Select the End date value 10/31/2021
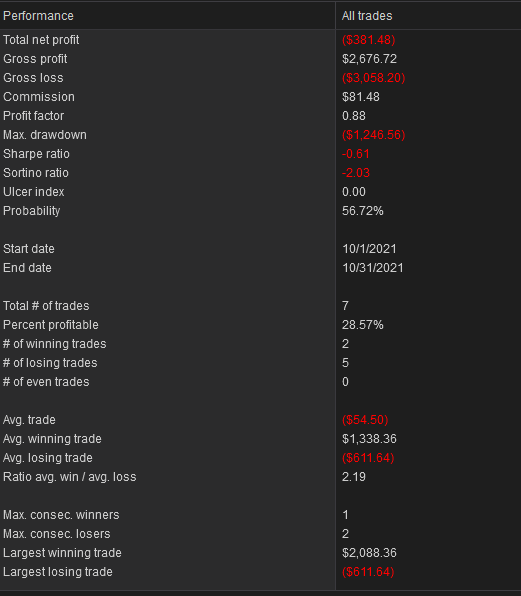Viewport: 521px width, 596px height. 372,268
